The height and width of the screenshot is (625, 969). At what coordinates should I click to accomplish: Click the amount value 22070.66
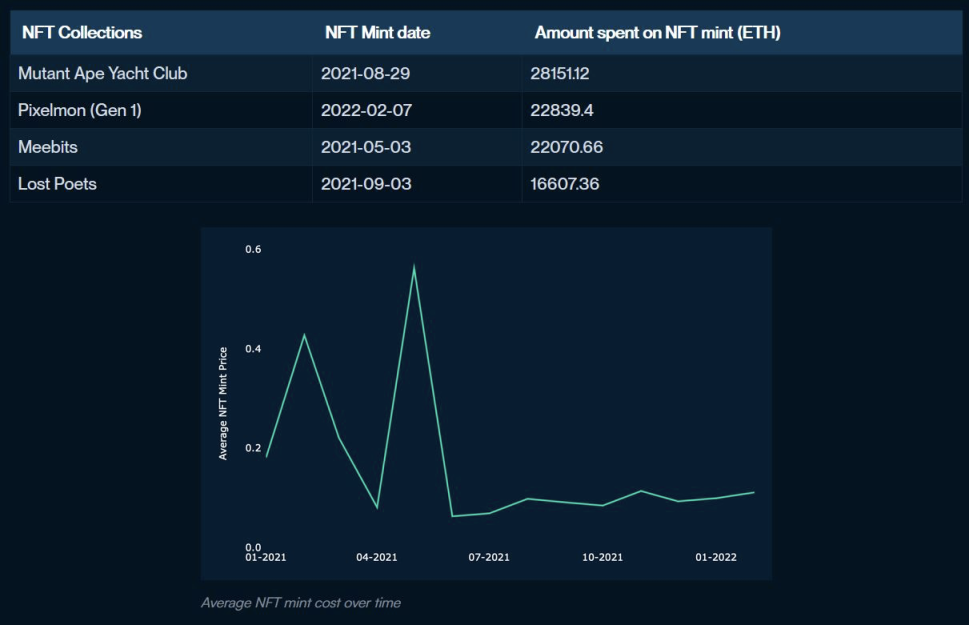(568, 147)
